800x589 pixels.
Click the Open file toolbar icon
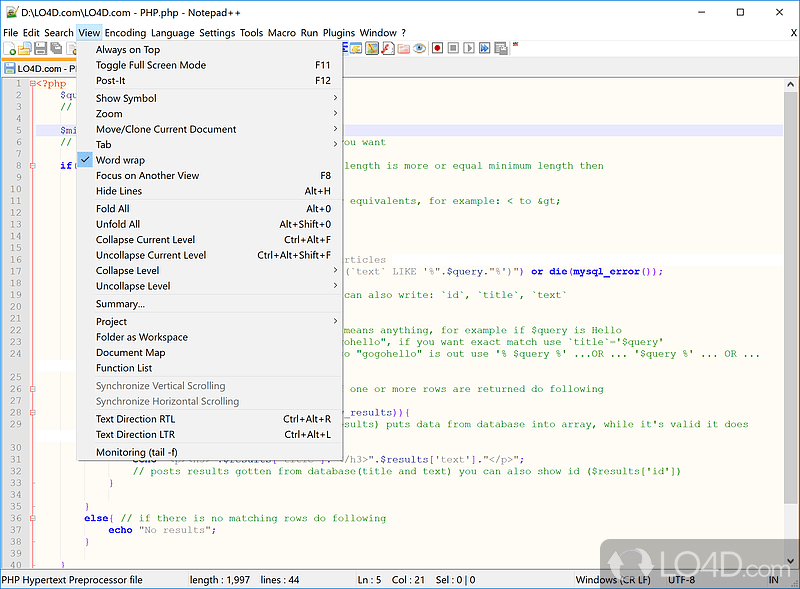coord(25,48)
